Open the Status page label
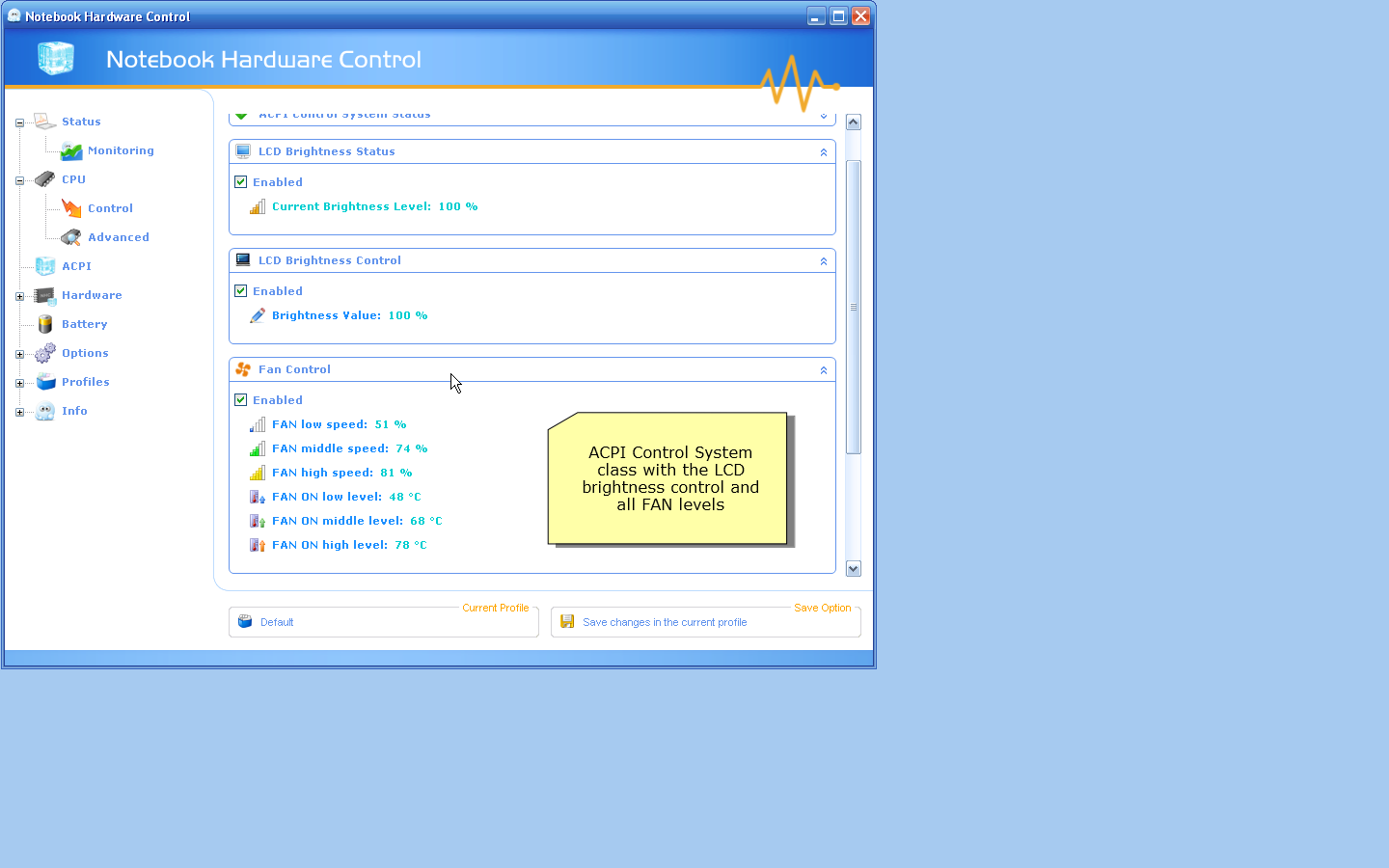Screen dimensions: 1389x868 point(81,122)
